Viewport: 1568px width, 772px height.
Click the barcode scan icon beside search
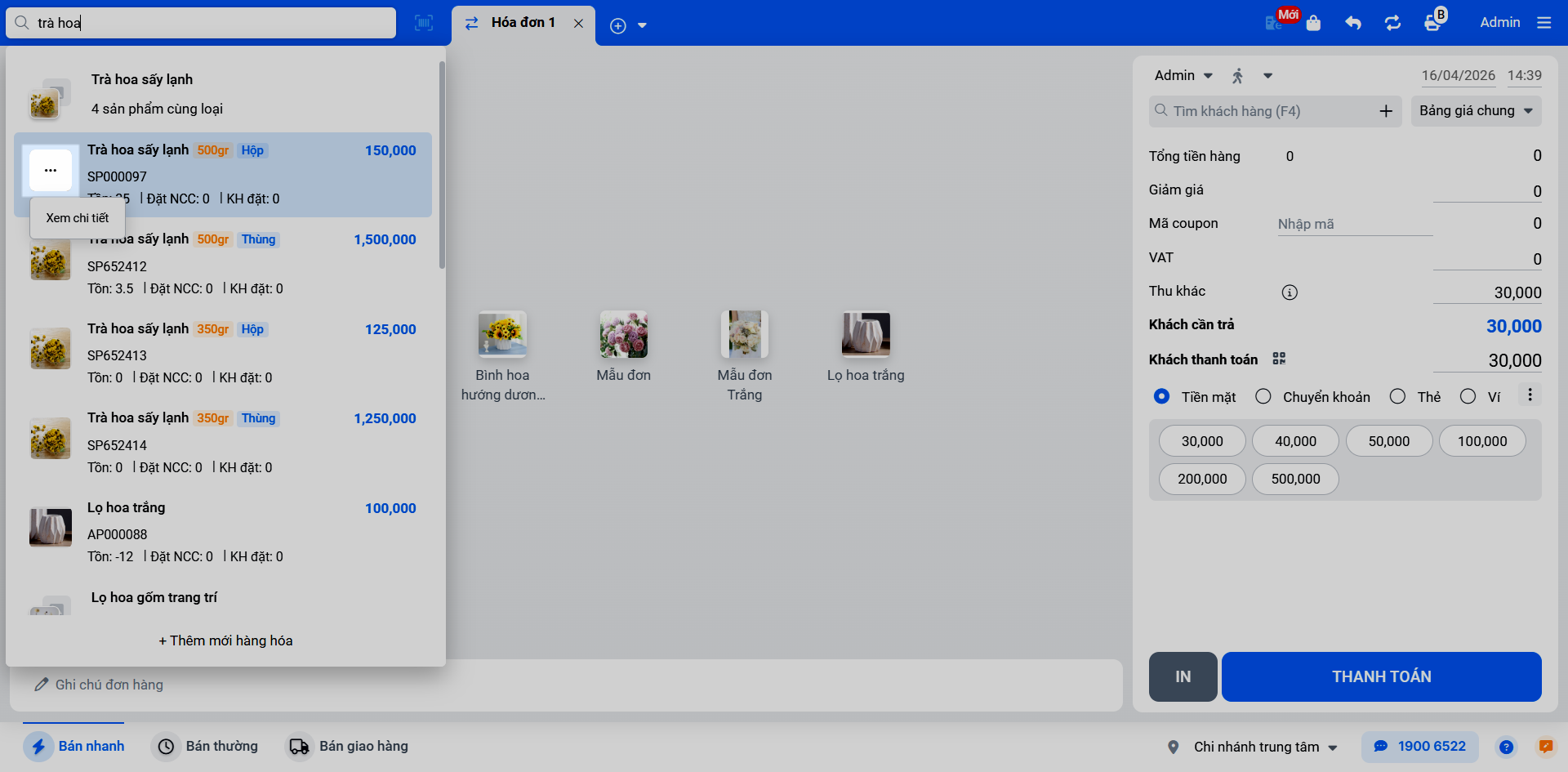(x=424, y=23)
